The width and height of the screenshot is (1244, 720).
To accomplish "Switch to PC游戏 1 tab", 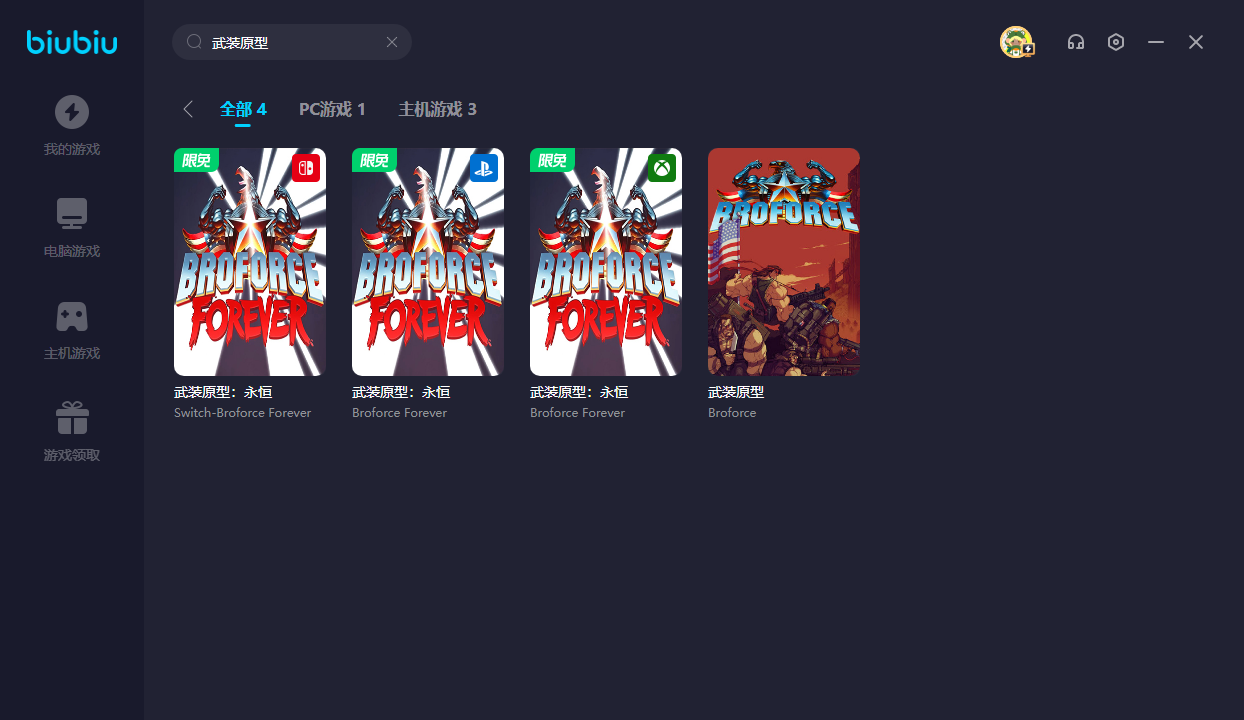I will (x=332, y=109).
